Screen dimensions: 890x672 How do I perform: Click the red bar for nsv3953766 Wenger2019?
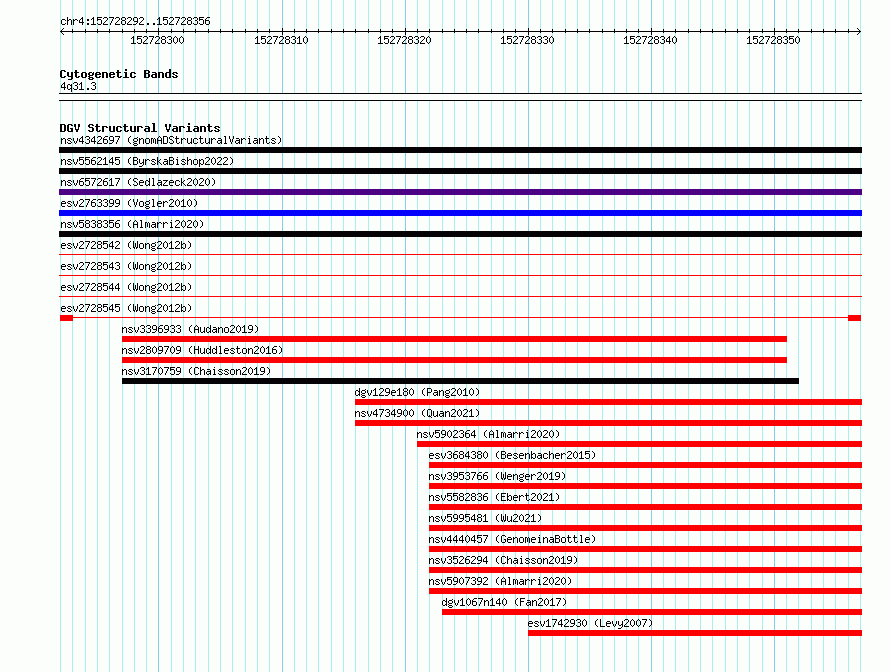[x=645, y=486]
